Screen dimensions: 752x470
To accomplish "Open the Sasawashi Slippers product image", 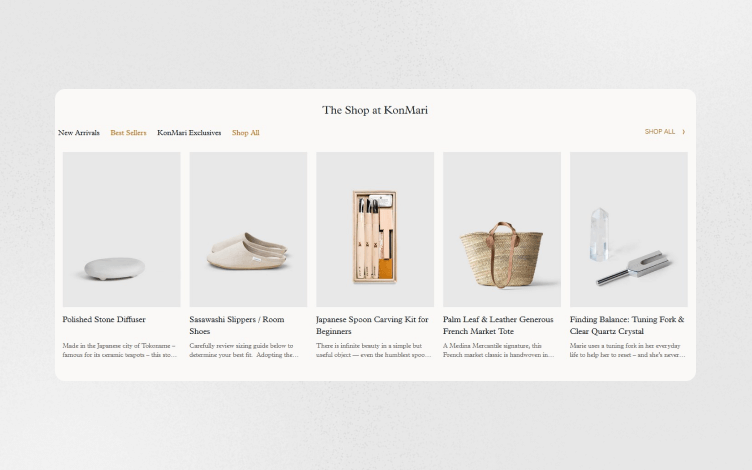I will click(x=248, y=229).
